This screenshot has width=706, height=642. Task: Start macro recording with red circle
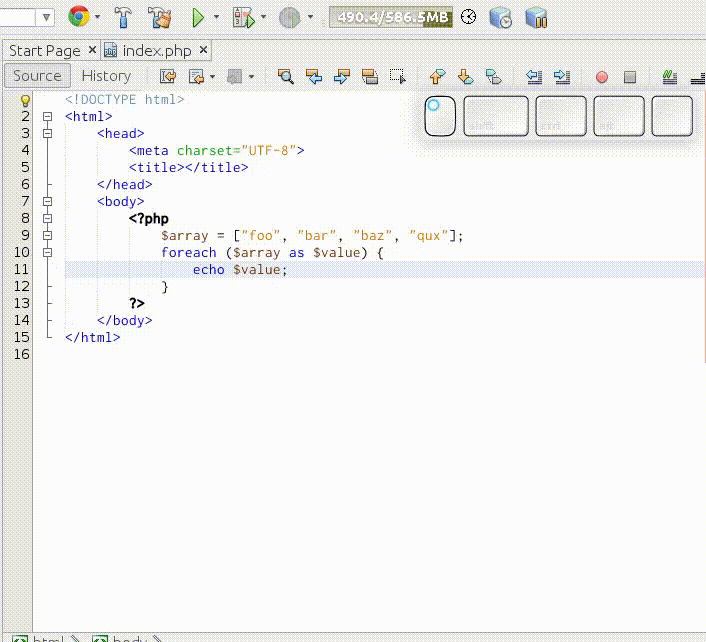tap(601, 77)
